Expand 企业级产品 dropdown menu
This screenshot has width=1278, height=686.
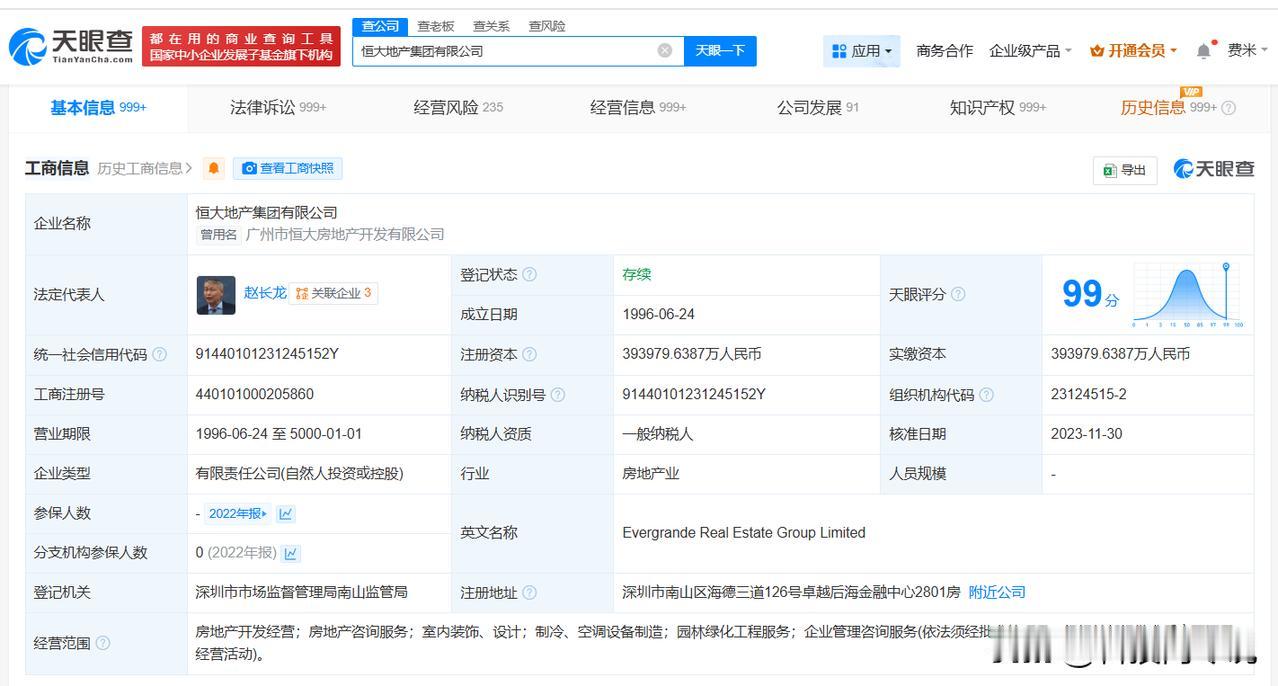click(1030, 51)
